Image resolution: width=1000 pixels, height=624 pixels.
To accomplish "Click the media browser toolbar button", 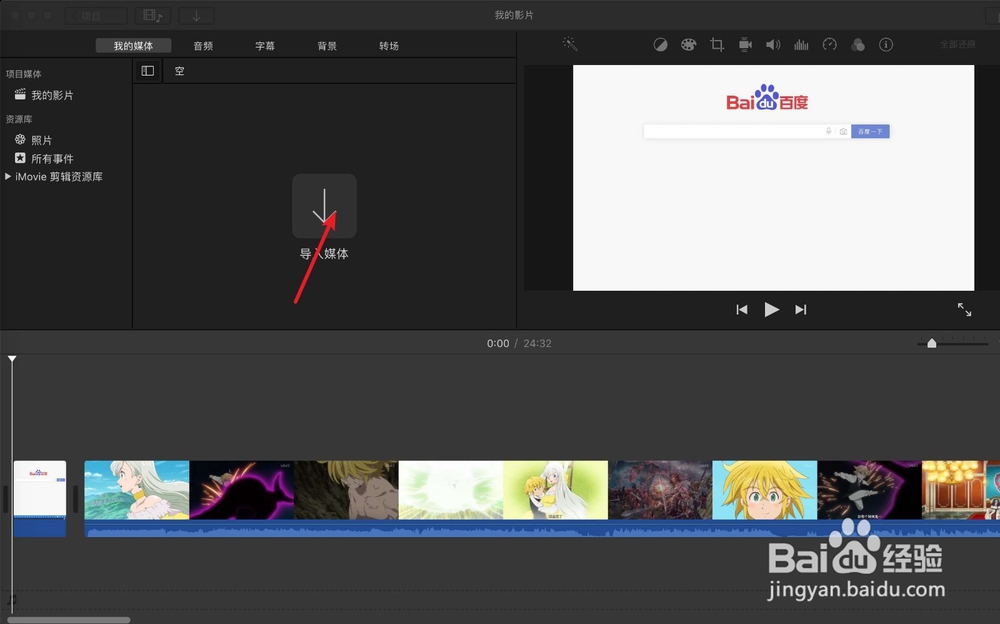I will tap(152, 16).
